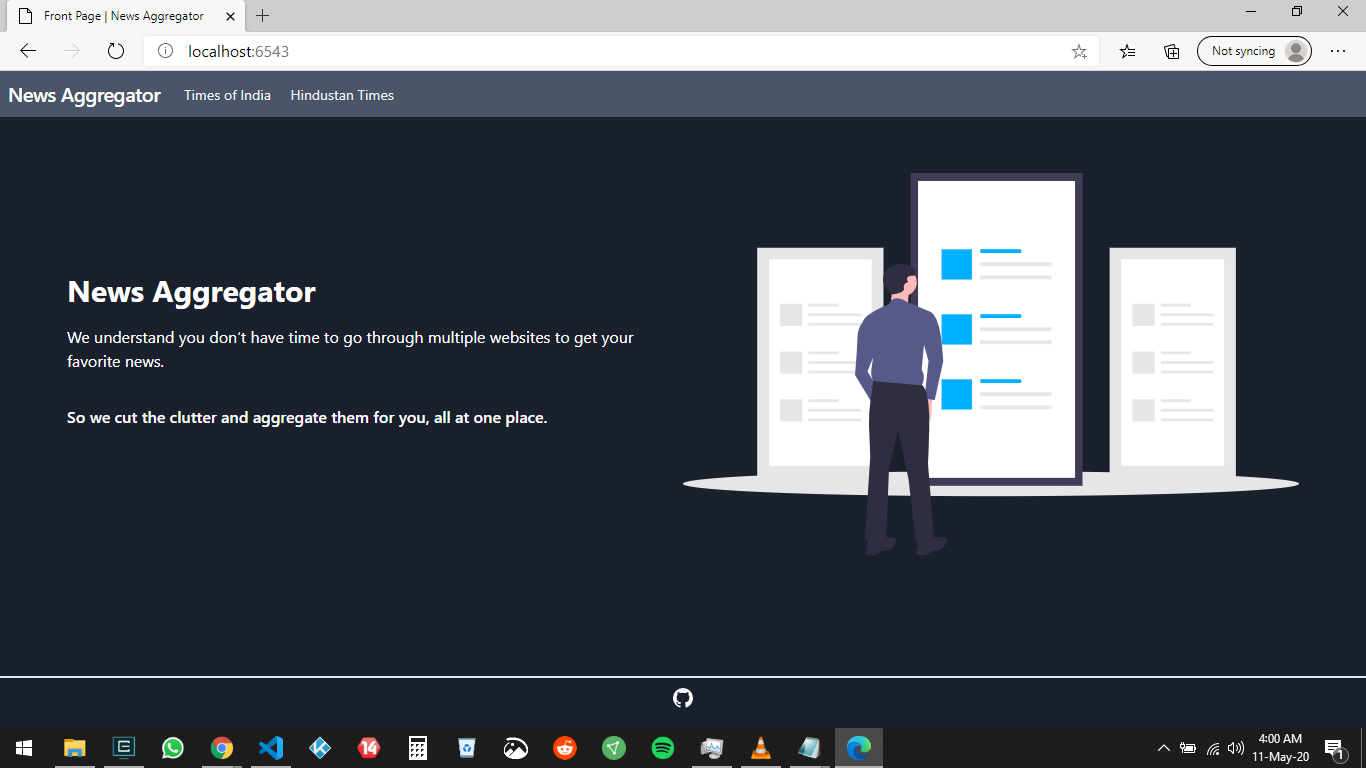Open WhatsApp from the taskbar

(173, 748)
